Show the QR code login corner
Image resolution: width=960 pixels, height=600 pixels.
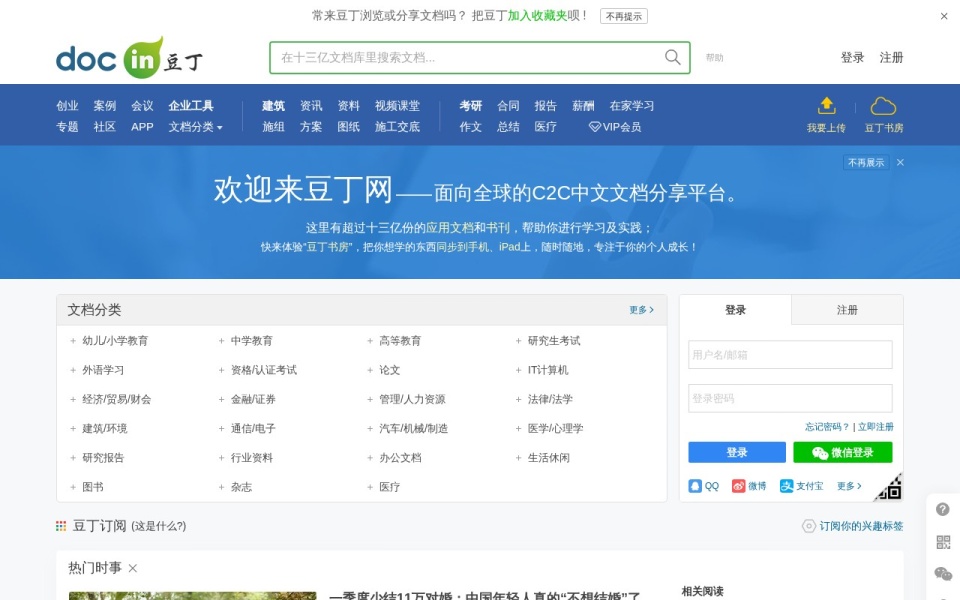pos(889,487)
